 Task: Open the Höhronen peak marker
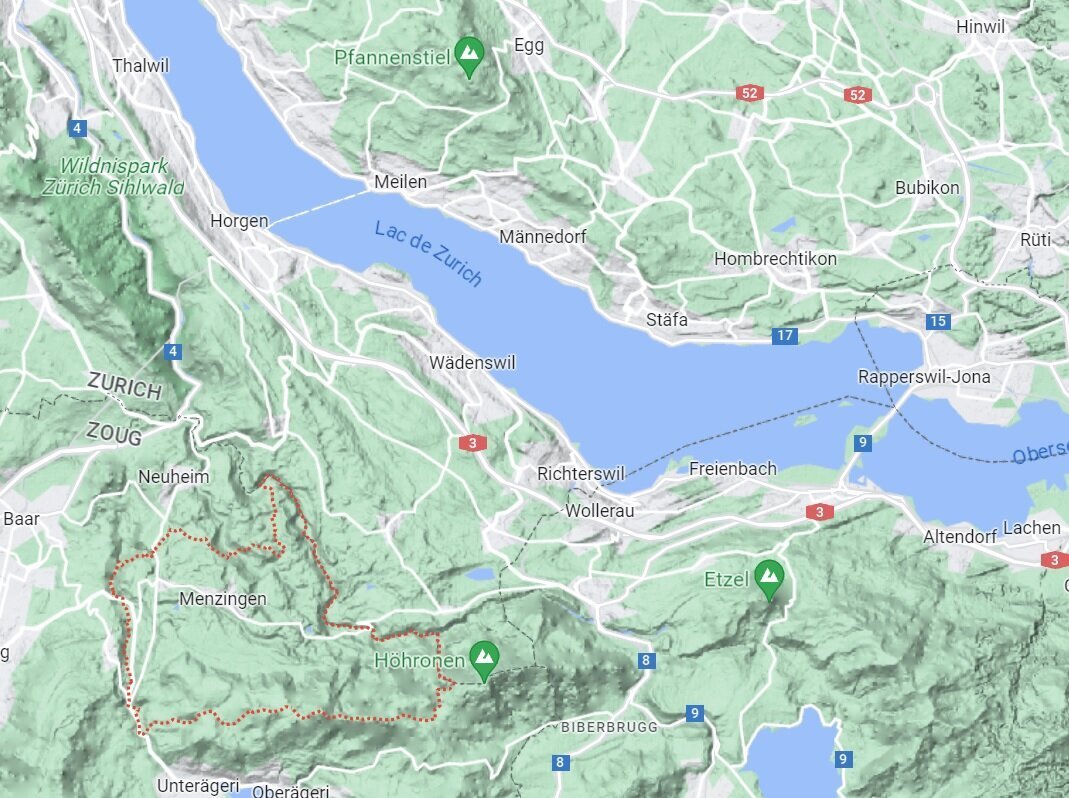484,660
